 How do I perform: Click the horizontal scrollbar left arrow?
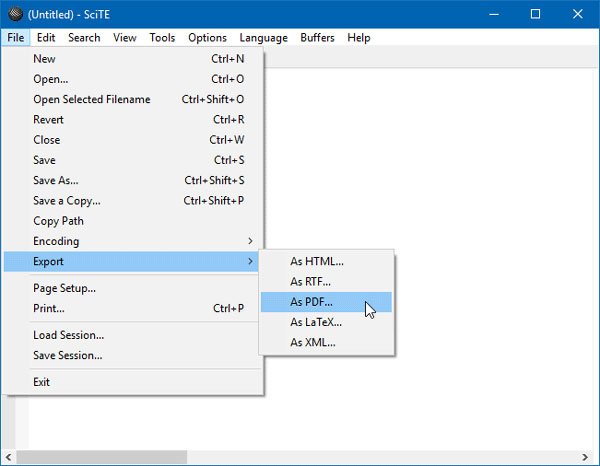point(8,457)
